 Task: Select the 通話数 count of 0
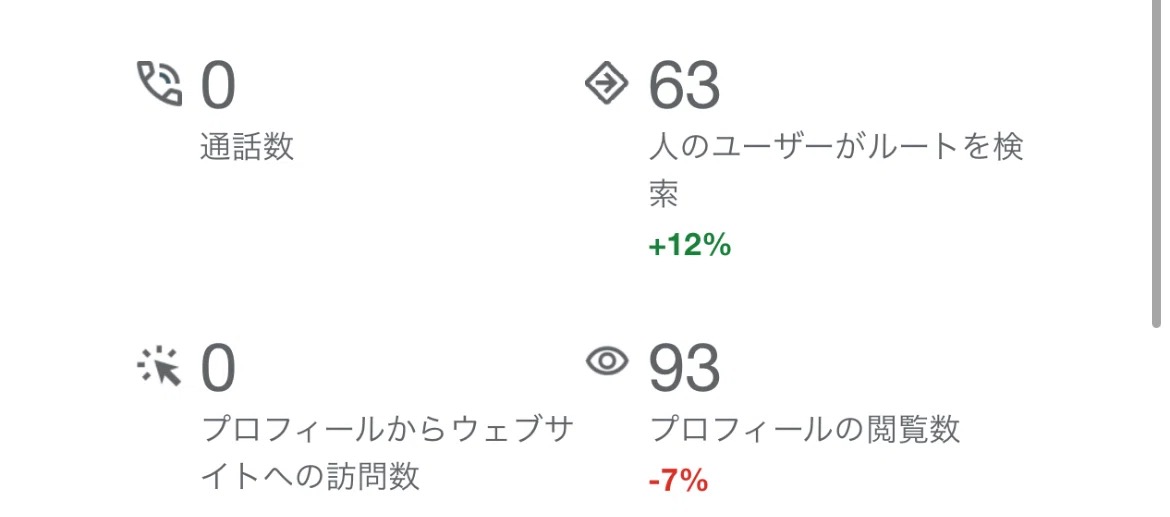[x=218, y=86]
